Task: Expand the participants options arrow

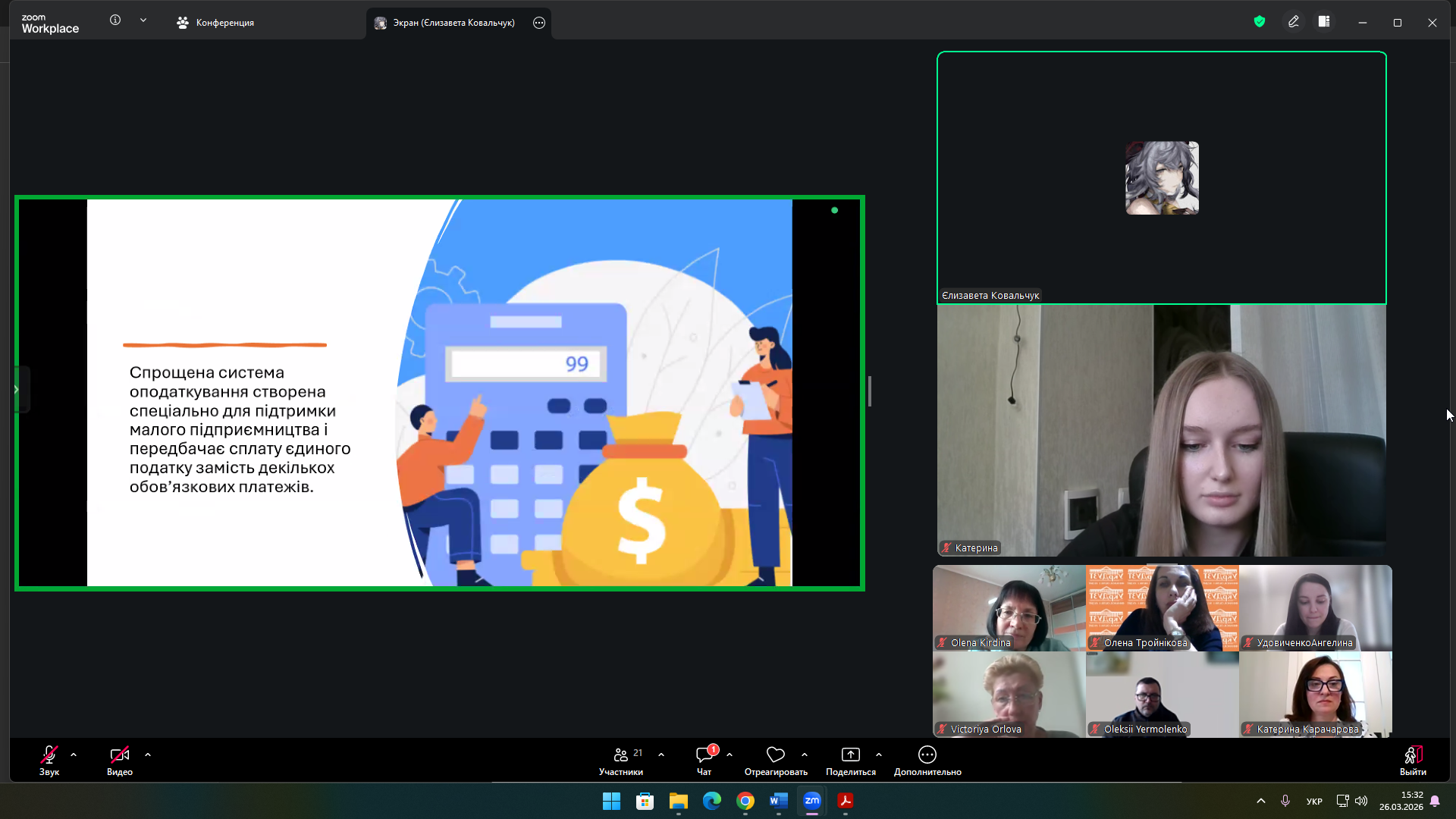Action: coord(661,755)
